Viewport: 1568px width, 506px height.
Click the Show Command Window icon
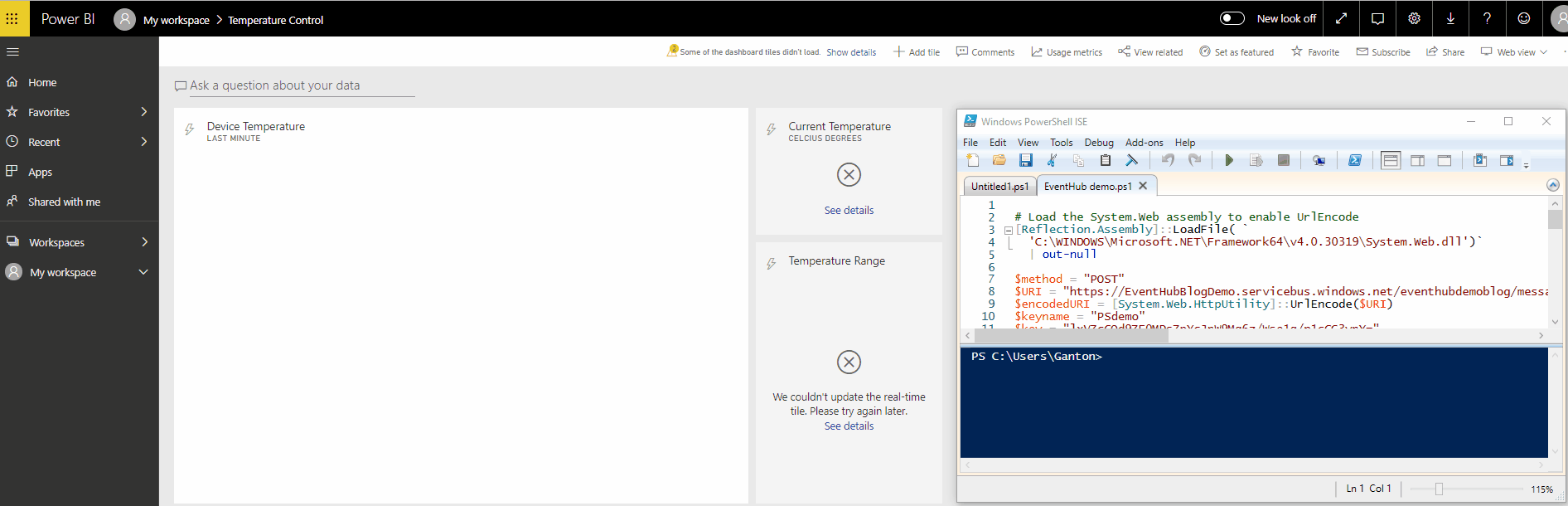[x=1480, y=160]
